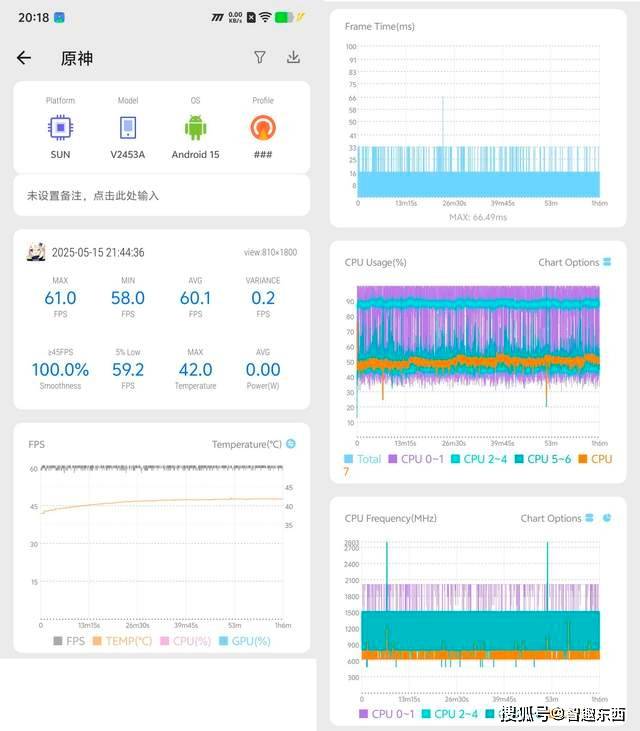
Task: Select the 61.0 MAX FPS value
Action: click(60, 298)
